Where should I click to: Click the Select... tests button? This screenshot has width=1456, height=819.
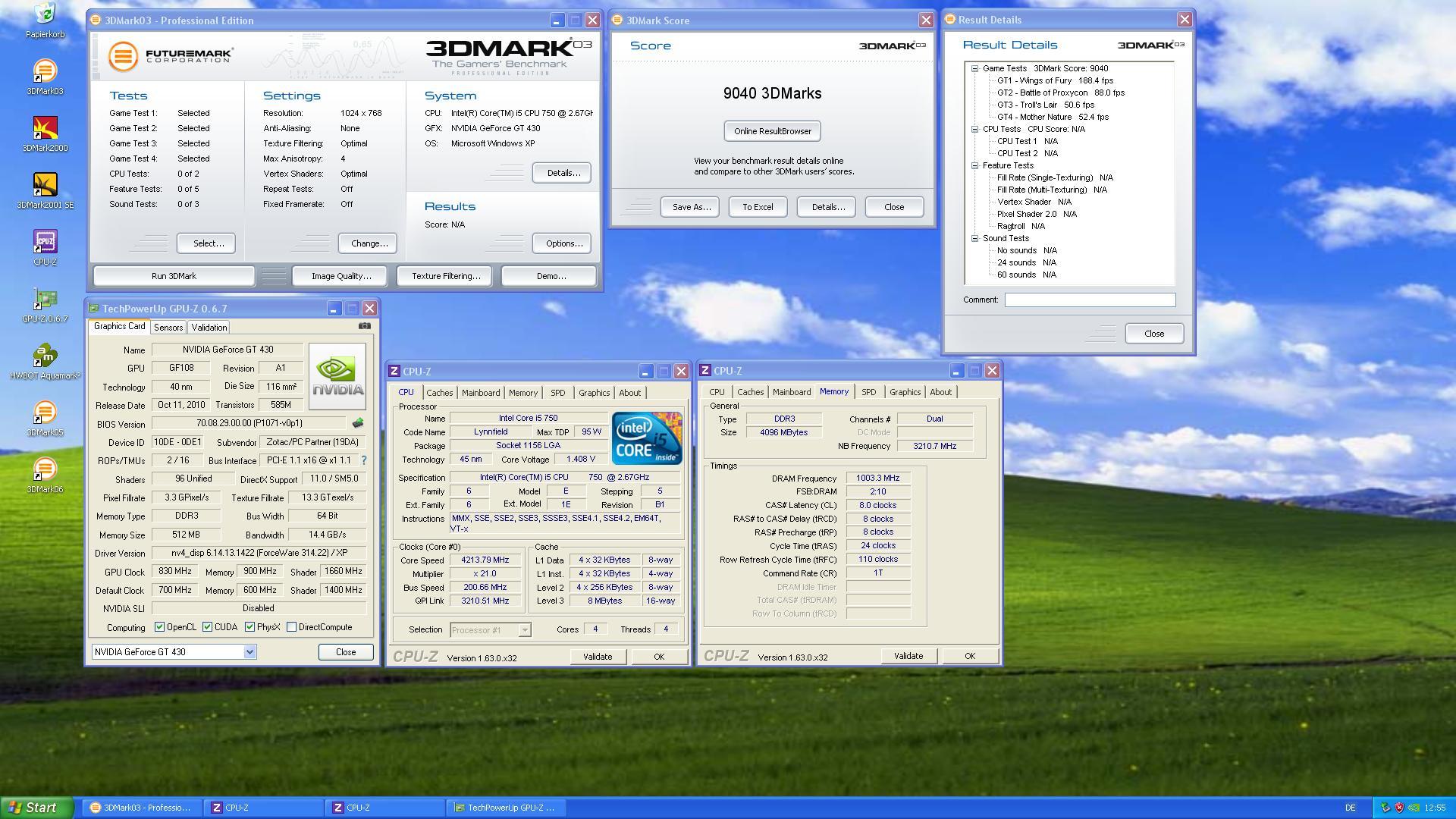[x=206, y=243]
